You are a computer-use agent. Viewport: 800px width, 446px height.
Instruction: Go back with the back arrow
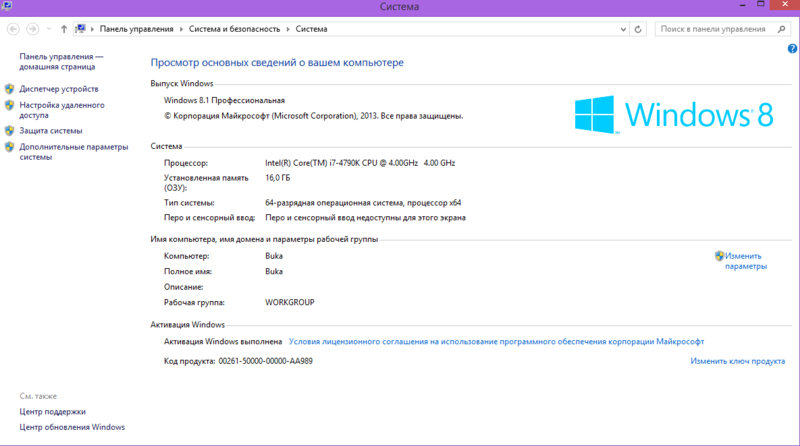tap(13, 29)
